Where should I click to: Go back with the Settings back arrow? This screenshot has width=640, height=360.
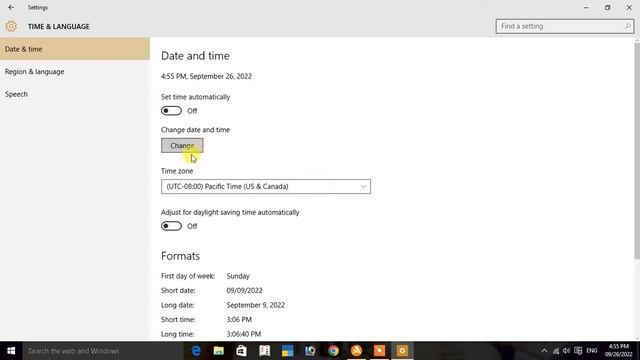point(11,7)
